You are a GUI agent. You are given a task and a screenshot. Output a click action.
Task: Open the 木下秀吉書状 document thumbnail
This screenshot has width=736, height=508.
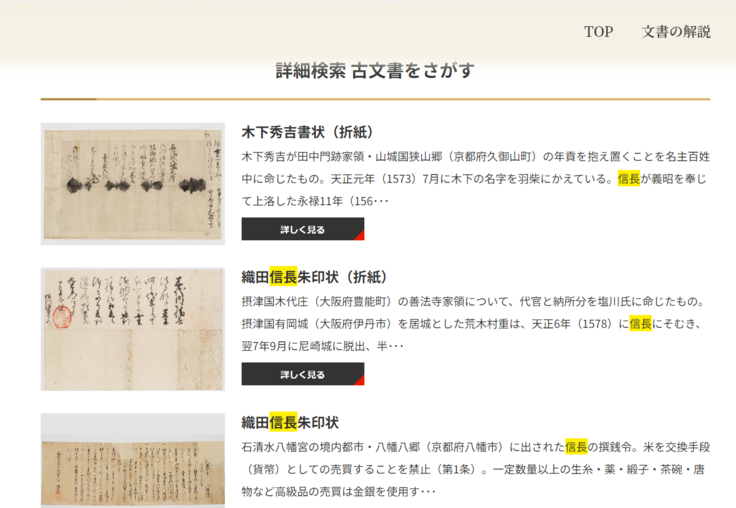click(132, 184)
